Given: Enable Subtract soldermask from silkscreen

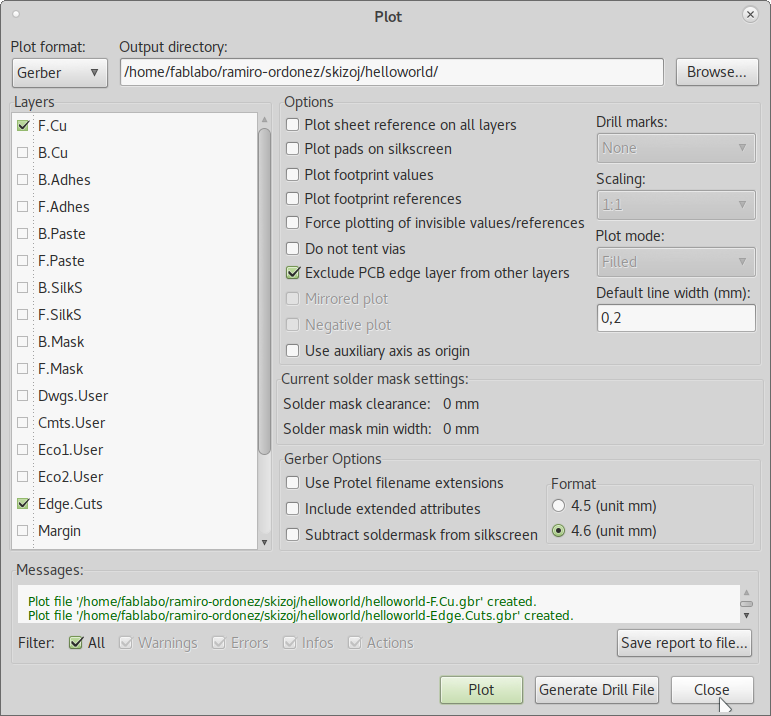Looking at the screenshot, I should point(293,535).
